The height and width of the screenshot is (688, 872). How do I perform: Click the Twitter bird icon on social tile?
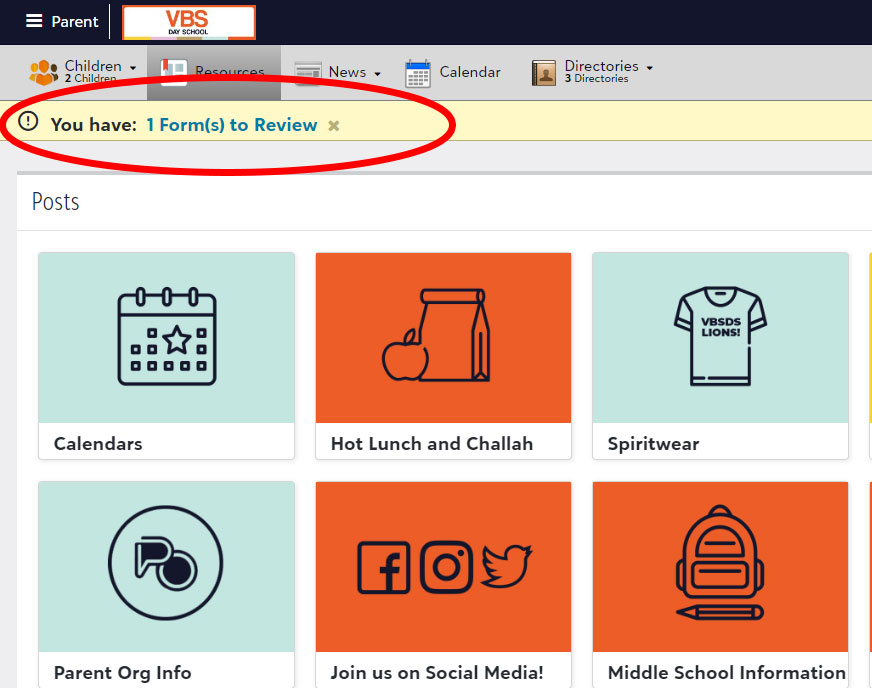click(506, 566)
